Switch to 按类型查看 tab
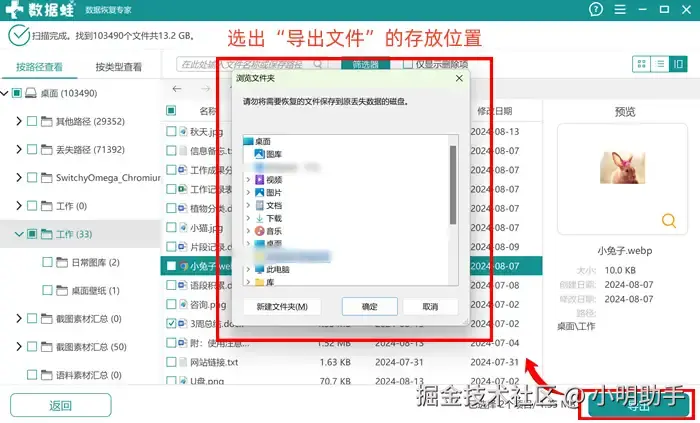This screenshot has width=700, height=423. [x=118, y=67]
